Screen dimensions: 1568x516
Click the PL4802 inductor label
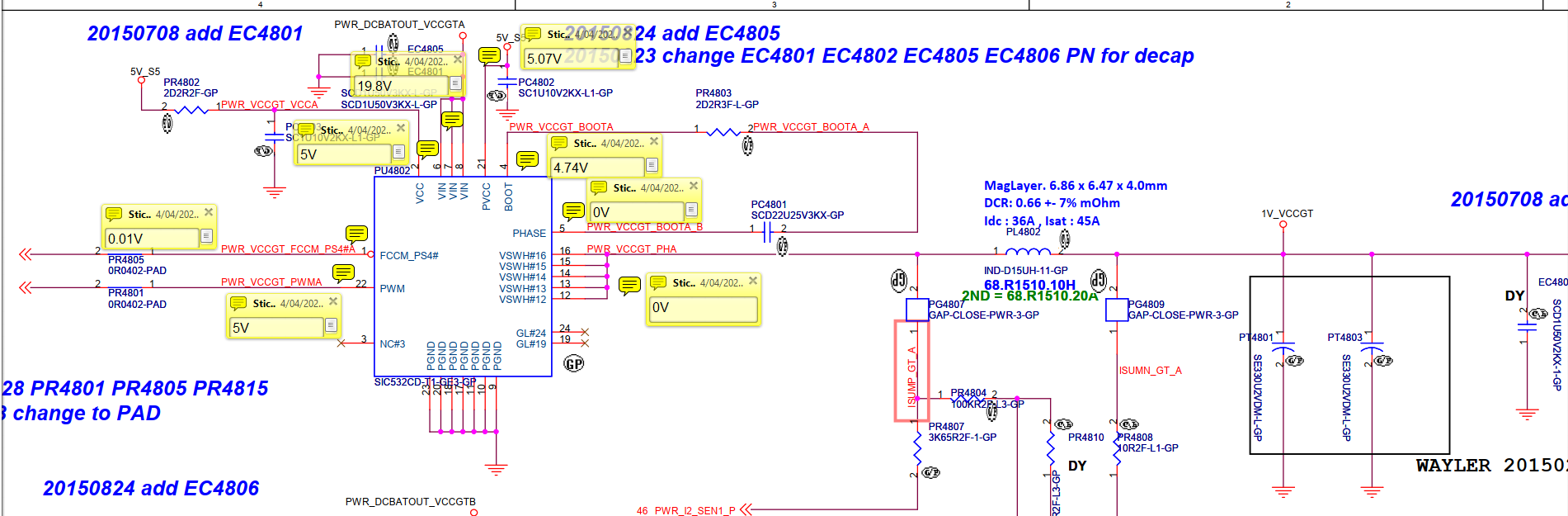(x=1024, y=232)
